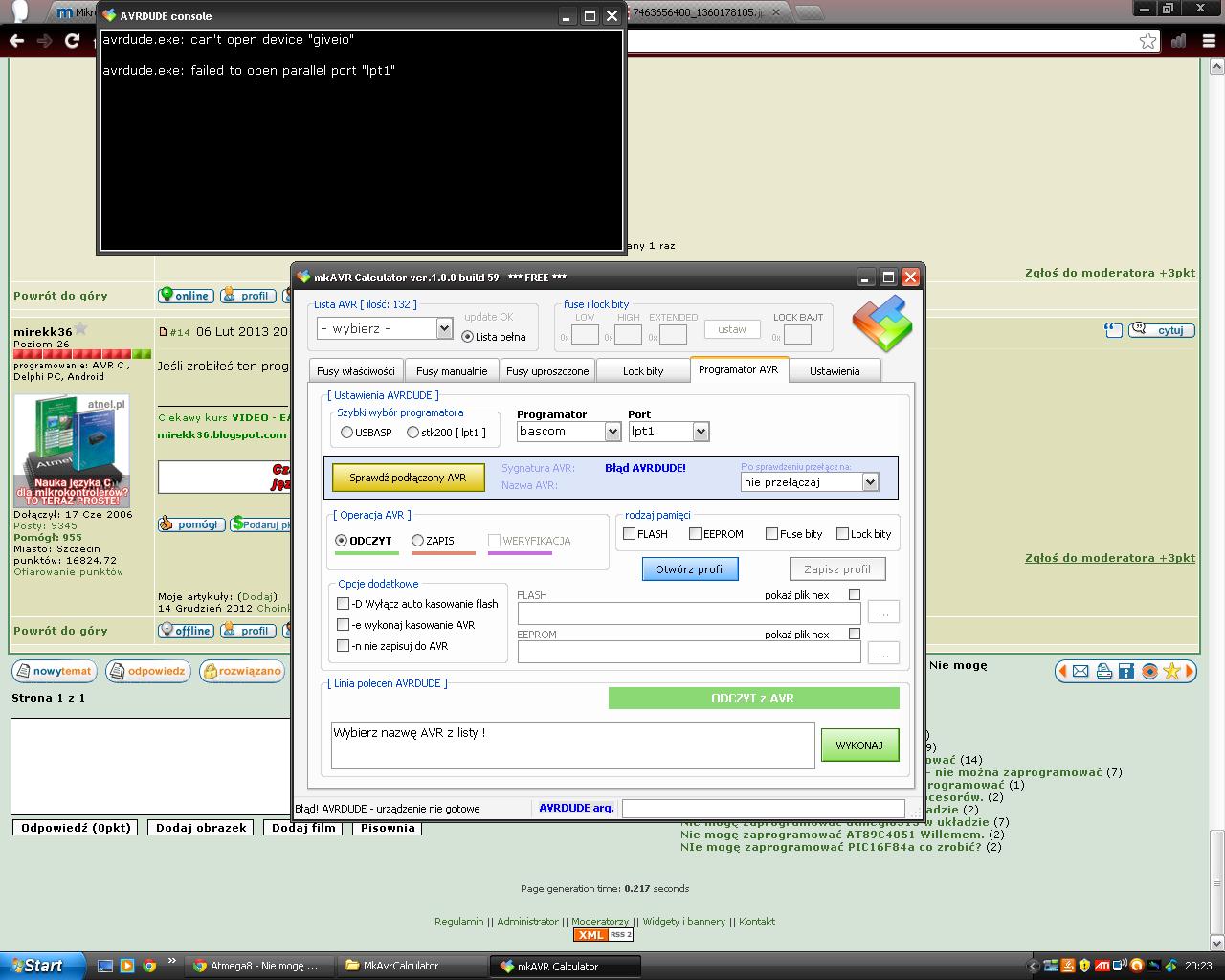Click the post #14 permalink icon

[x=163, y=332]
